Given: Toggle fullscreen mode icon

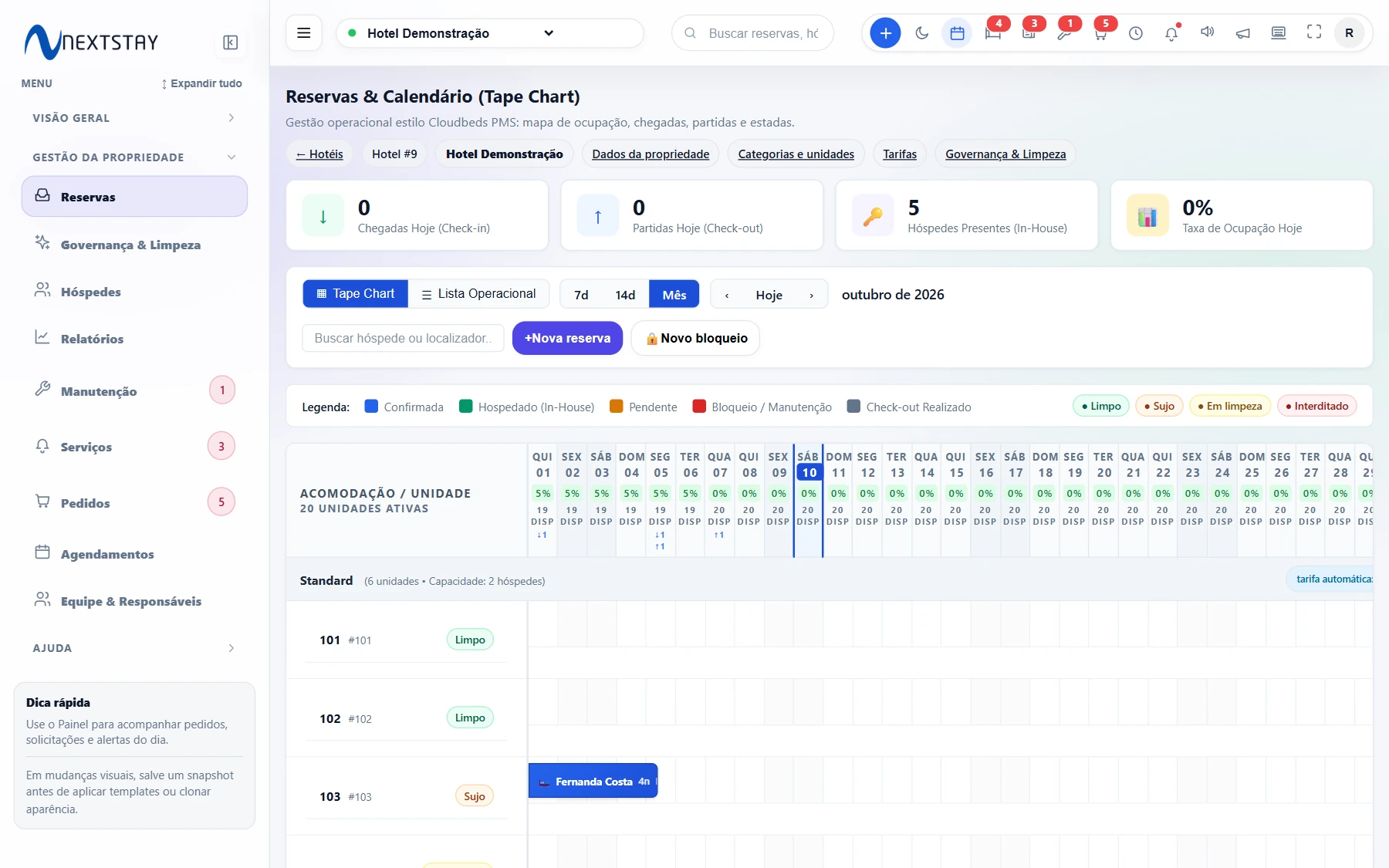Looking at the screenshot, I should point(1314,32).
